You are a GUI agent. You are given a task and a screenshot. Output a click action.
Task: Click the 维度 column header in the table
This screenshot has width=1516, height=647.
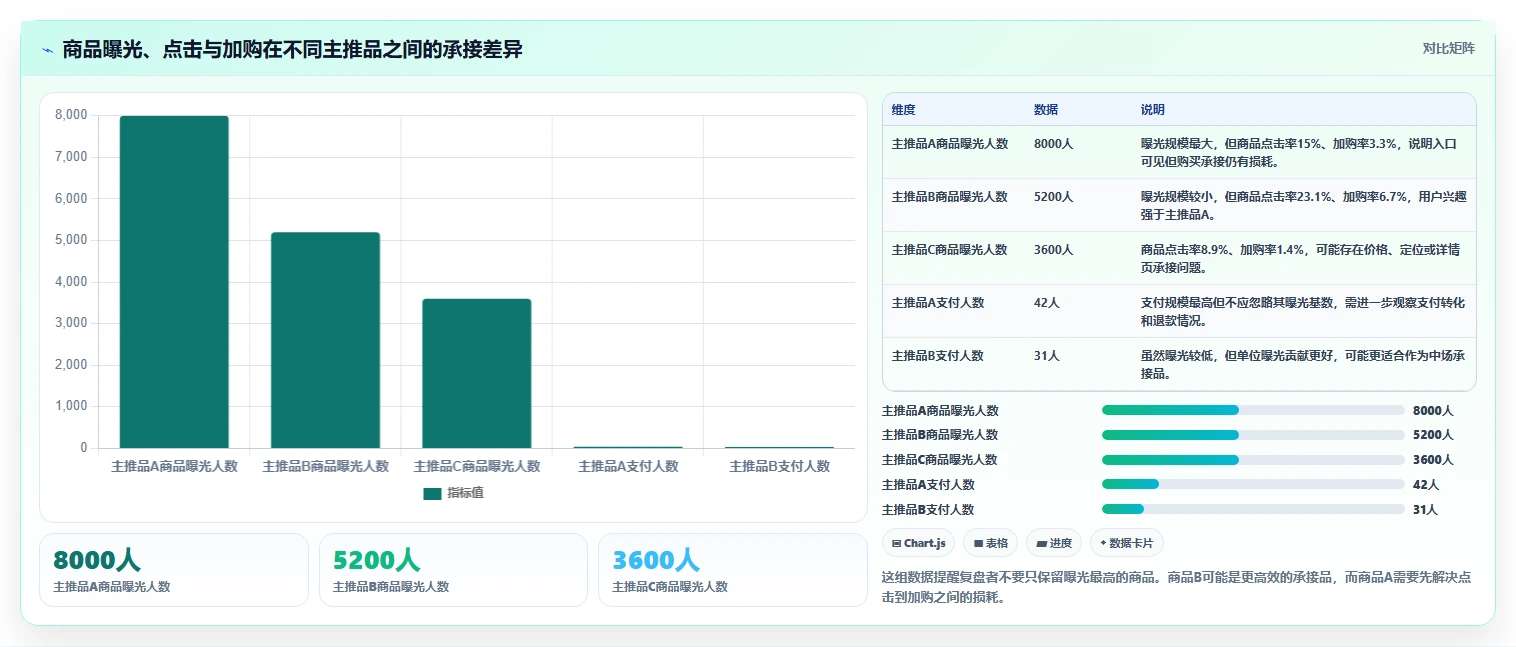click(x=903, y=110)
